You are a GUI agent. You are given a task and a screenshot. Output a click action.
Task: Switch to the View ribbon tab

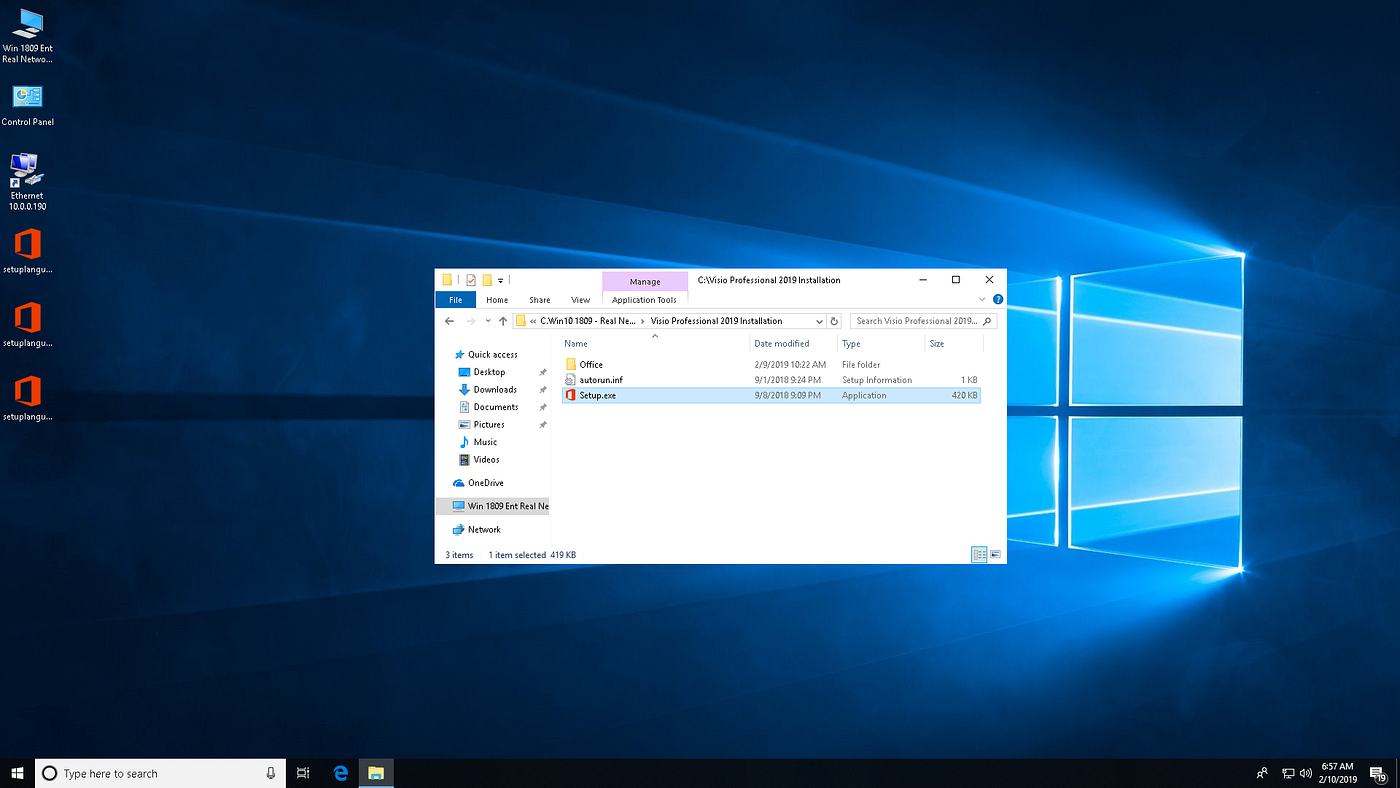pos(581,300)
